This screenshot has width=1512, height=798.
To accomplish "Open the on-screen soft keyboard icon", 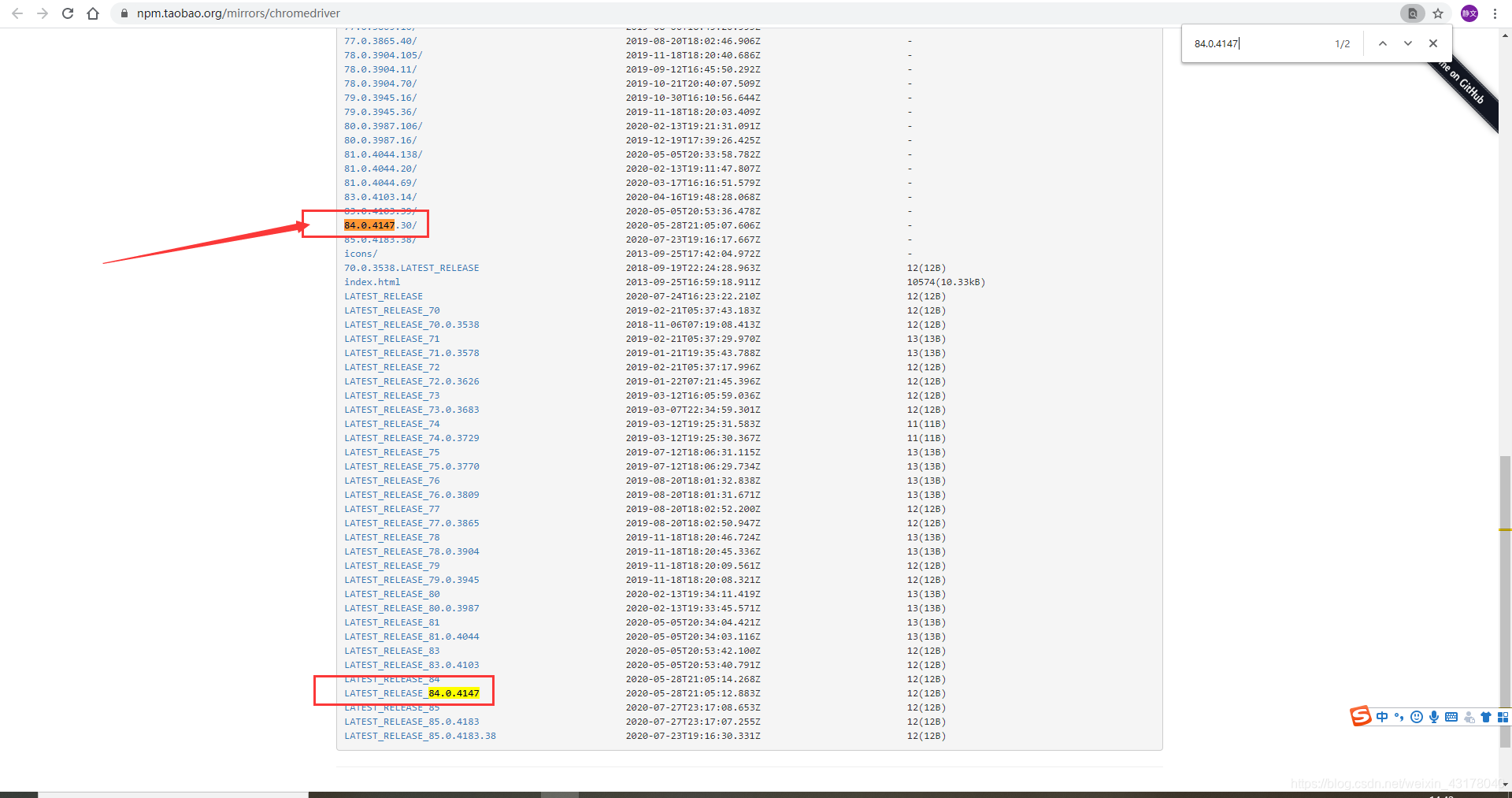I will (x=1452, y=716).
